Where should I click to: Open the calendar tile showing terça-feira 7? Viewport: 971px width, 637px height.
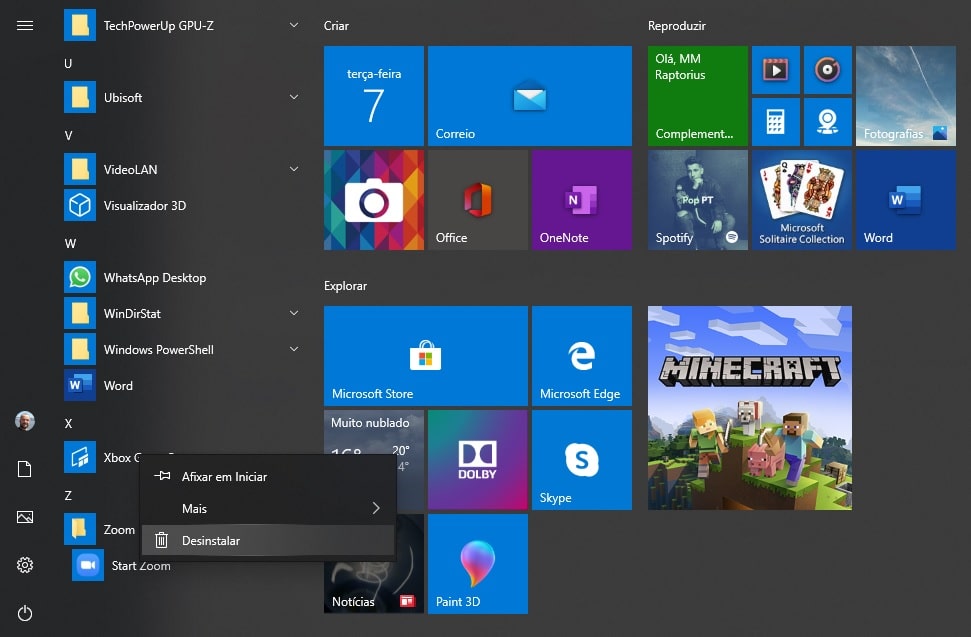click(374, 96)
